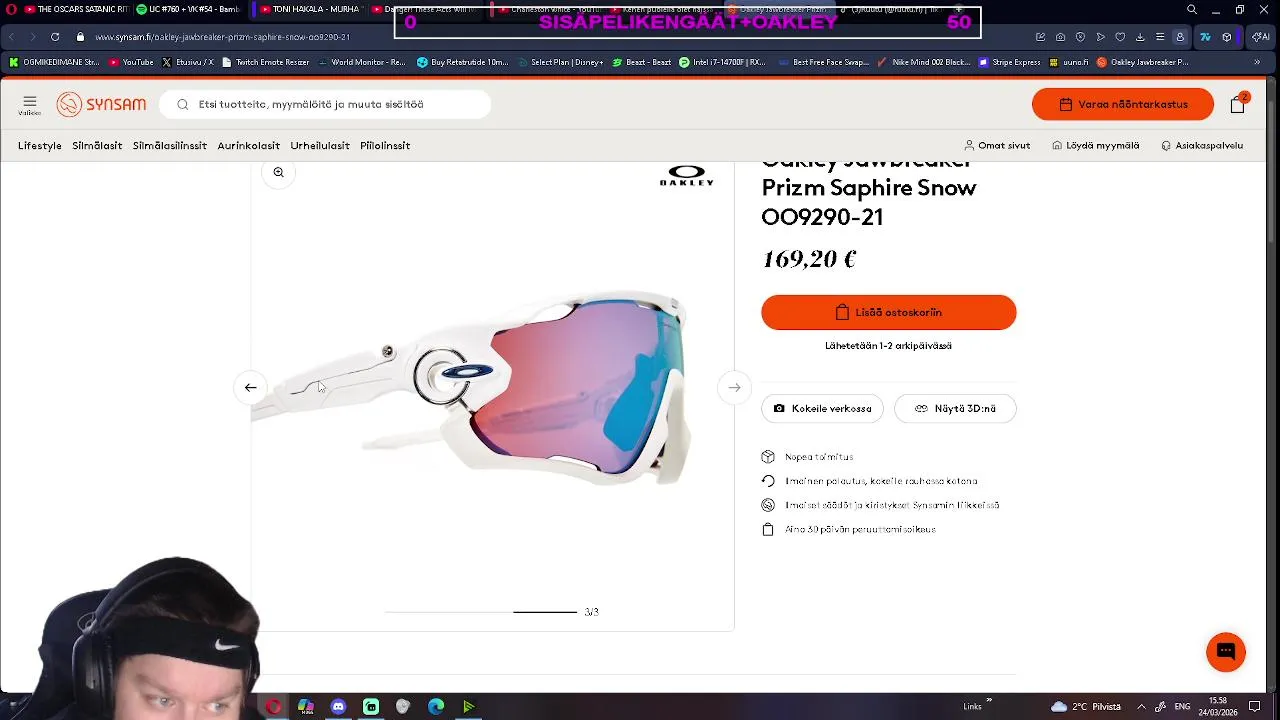The width and height of the screenshot is (1280, 720).
Task: Open the orange chat support bubble
Action: coord(1226,652)
